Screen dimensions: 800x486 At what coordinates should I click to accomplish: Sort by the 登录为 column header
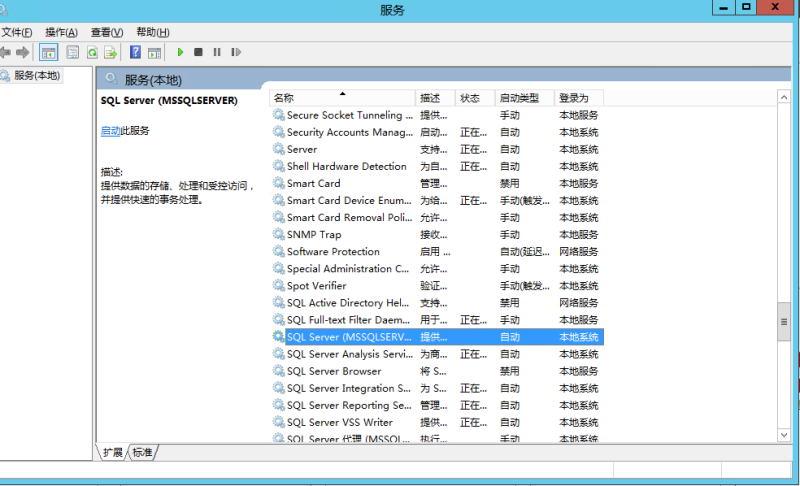(579, 98)
